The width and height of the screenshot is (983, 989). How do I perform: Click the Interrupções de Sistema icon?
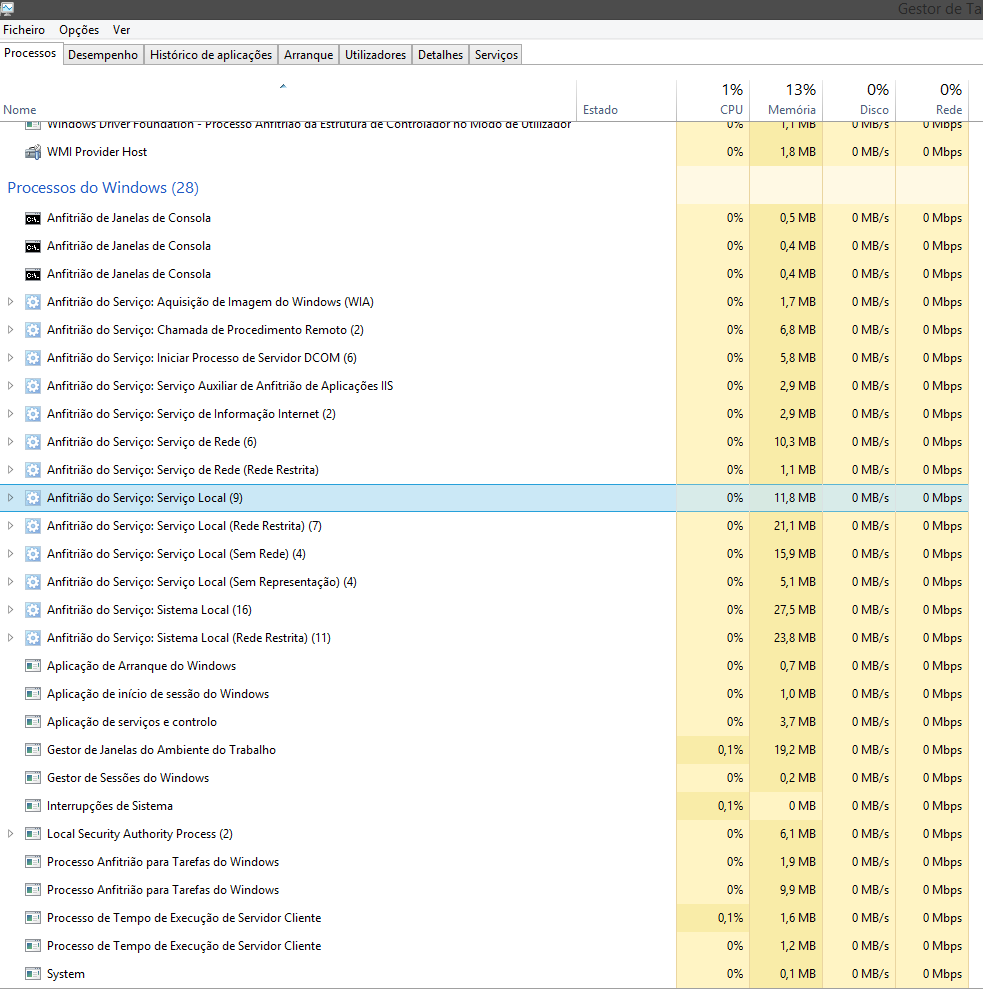tap(33, 806)
